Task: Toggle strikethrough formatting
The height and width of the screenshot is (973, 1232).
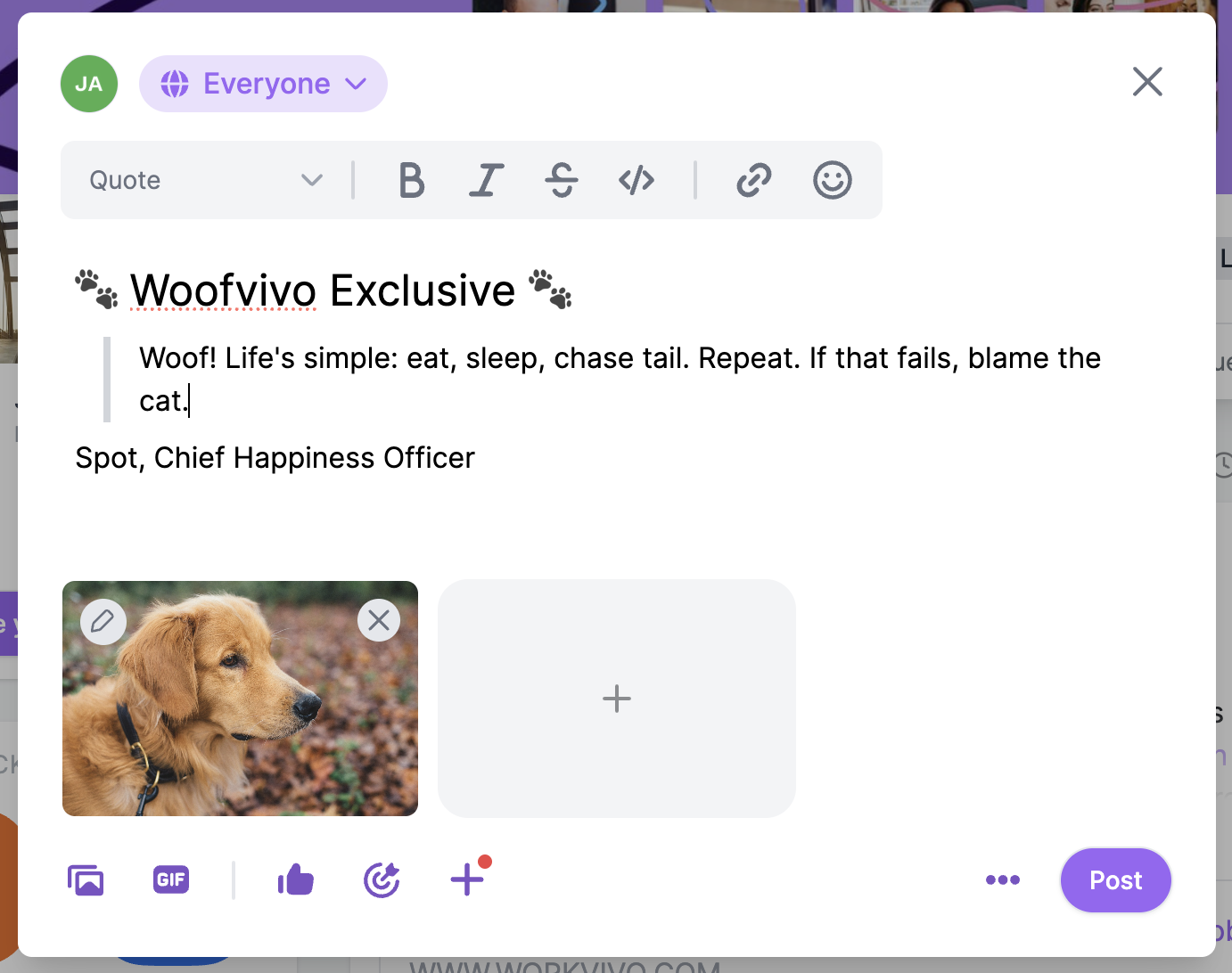Action: [562, 180]
